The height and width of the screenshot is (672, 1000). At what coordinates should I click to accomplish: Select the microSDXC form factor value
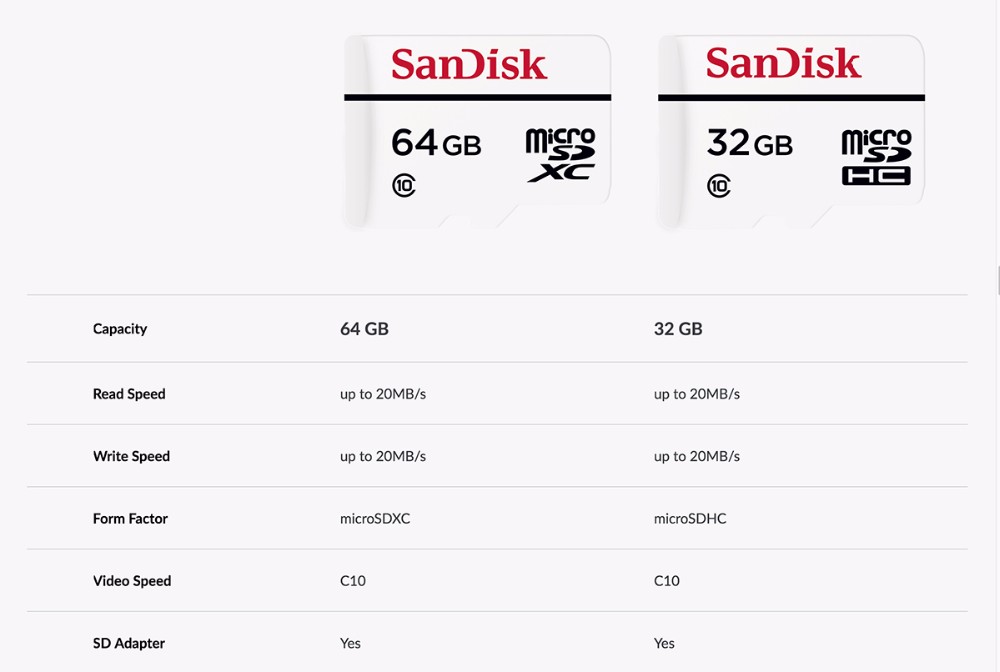pos(375,519)
